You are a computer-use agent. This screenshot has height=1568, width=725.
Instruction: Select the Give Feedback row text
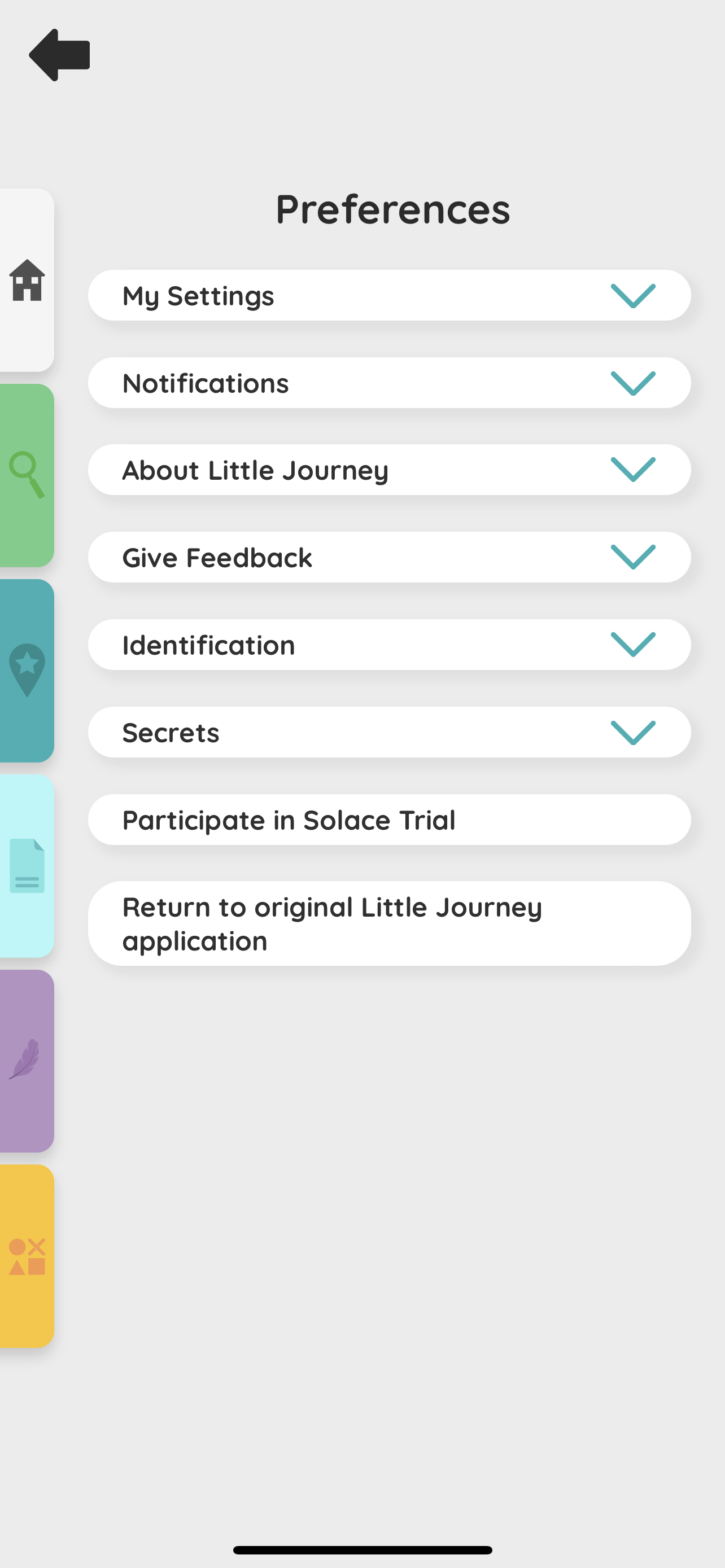point(217,558)
